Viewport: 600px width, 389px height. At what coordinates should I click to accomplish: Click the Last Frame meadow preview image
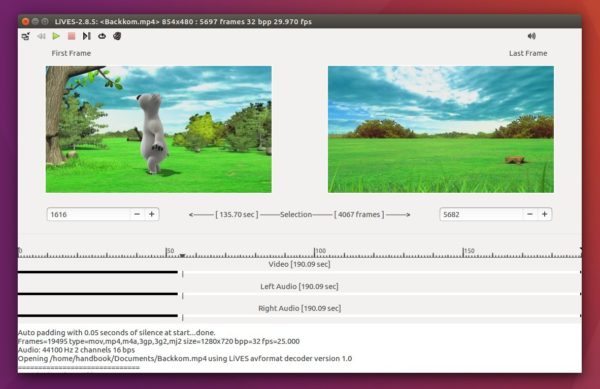click(x=441, y=129)
